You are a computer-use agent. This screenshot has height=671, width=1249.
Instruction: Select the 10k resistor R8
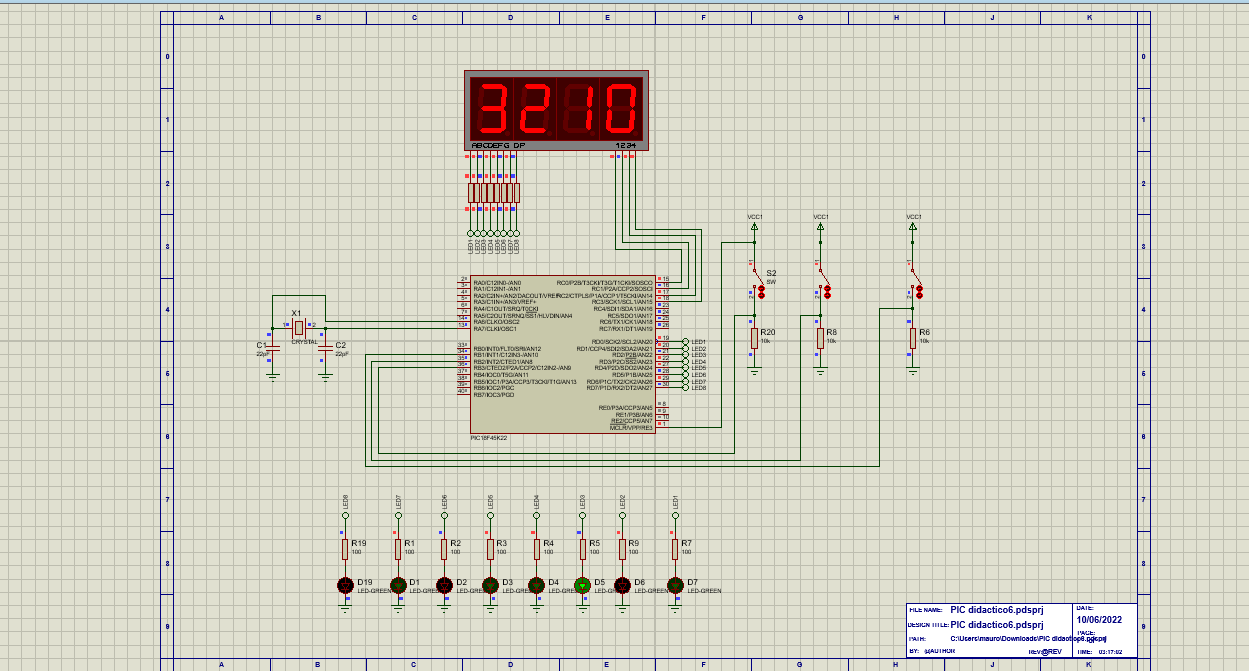(821, 338)
